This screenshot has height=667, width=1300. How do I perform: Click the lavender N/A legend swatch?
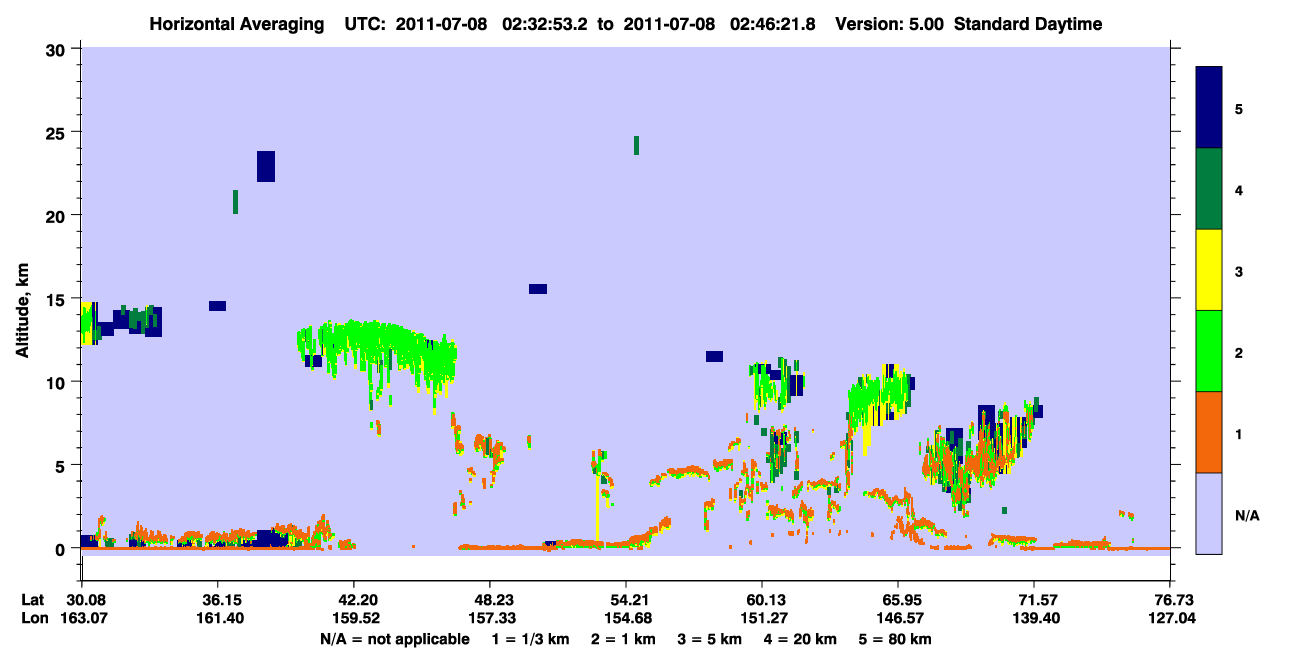coord(1209,513)
